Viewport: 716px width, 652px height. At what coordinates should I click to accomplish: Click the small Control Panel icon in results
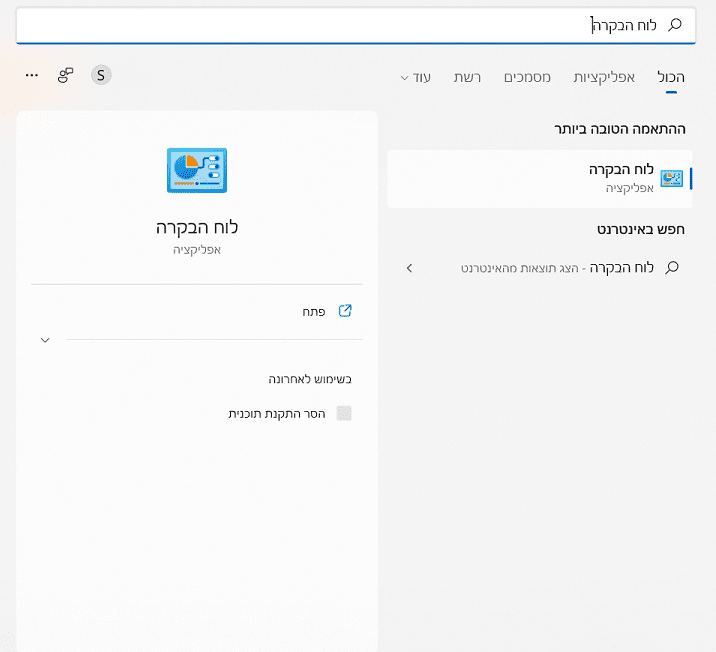click(x=671, y=179)
